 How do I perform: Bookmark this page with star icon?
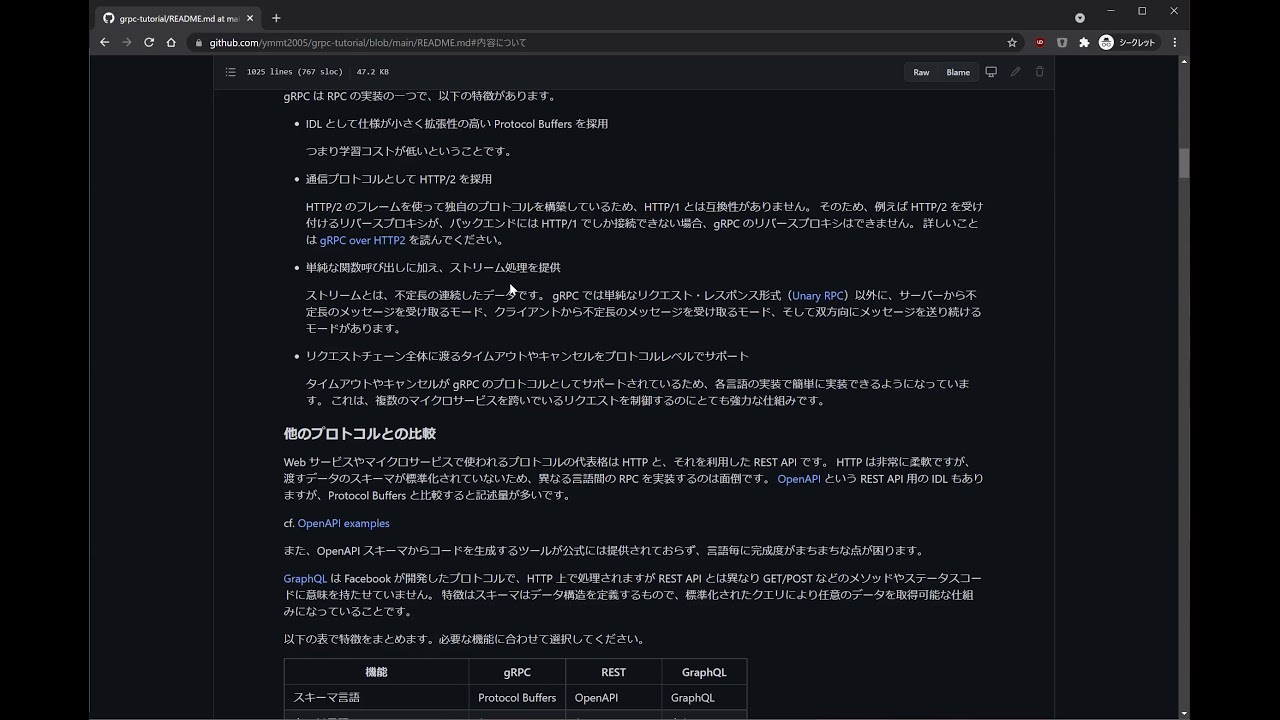[x=1012, y=43]
